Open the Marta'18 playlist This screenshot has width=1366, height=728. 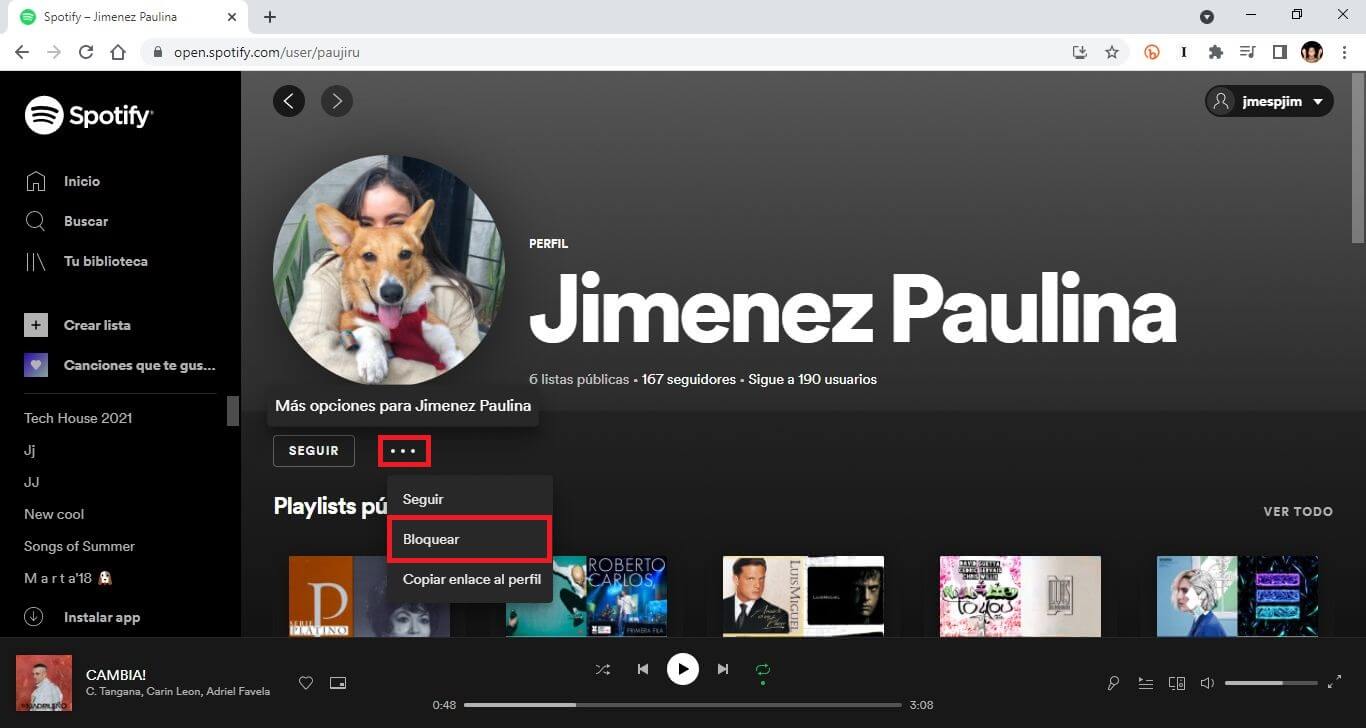[67, 578]
